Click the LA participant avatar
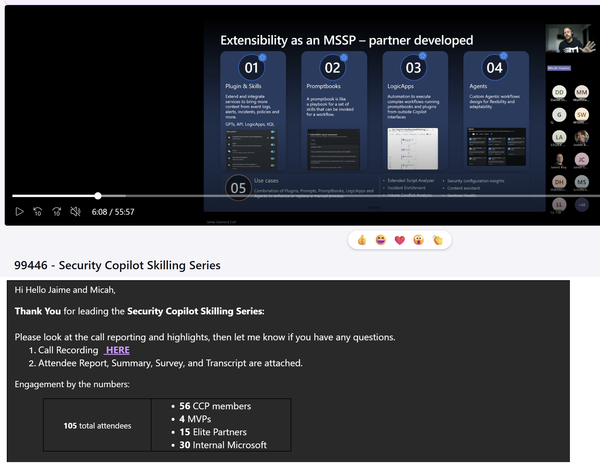The height and width of the screenshot is (466, 600). tap(559, 137)
